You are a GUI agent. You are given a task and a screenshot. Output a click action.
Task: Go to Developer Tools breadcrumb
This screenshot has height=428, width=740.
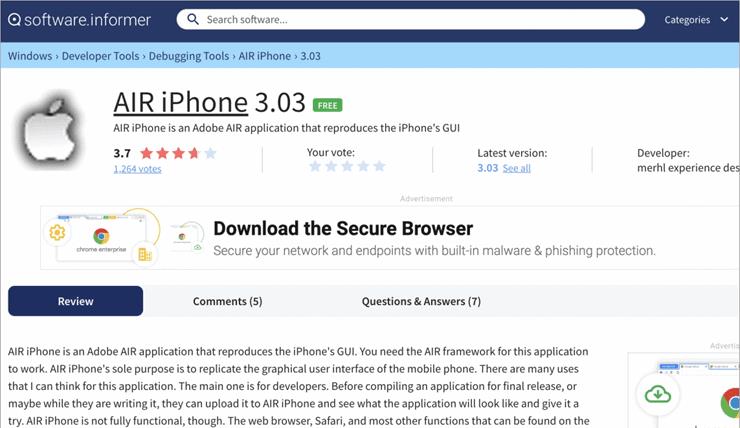[101, 56]
